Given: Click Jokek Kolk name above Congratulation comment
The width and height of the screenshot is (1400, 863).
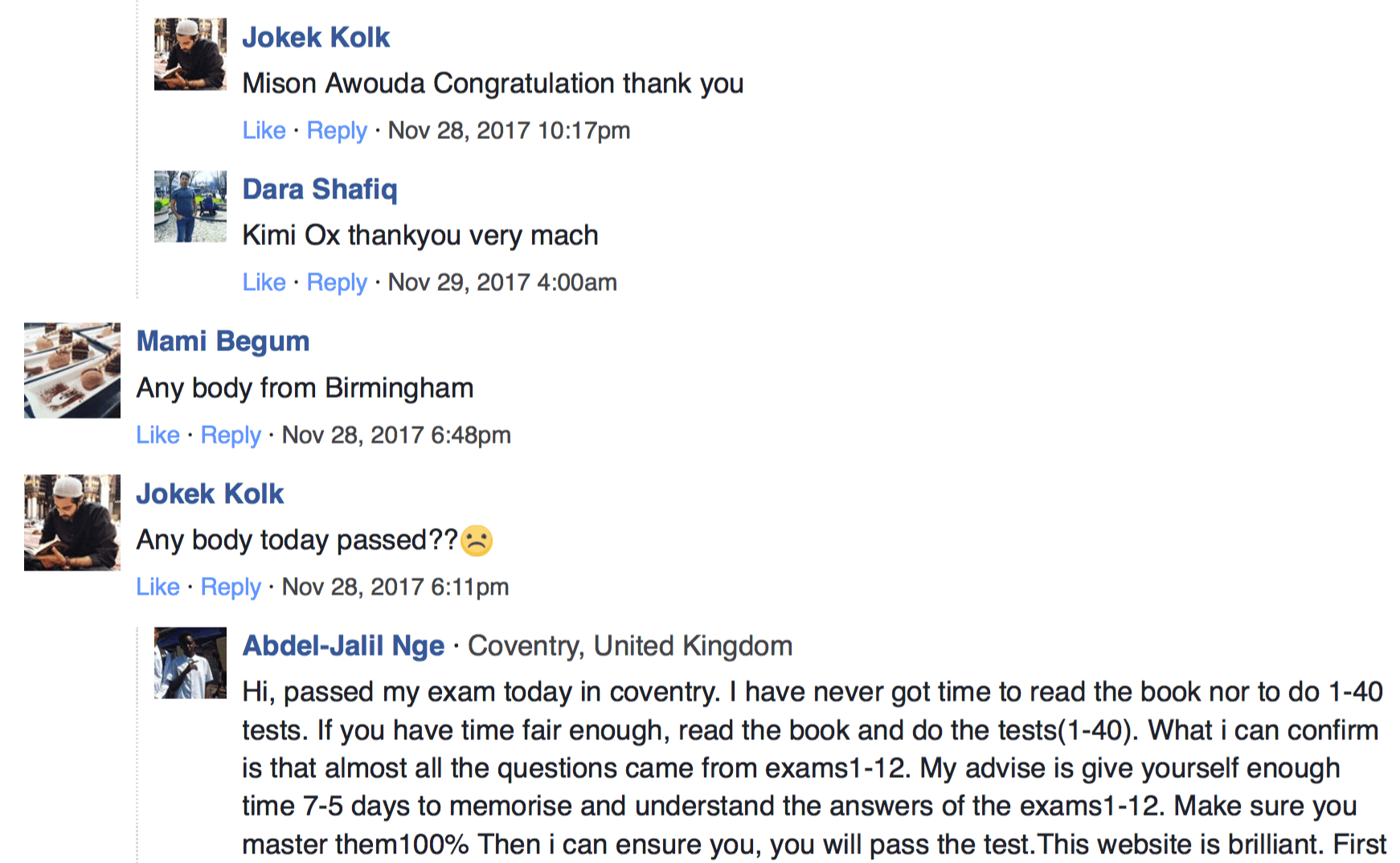Looking at the screenshot, I should 316,37.
